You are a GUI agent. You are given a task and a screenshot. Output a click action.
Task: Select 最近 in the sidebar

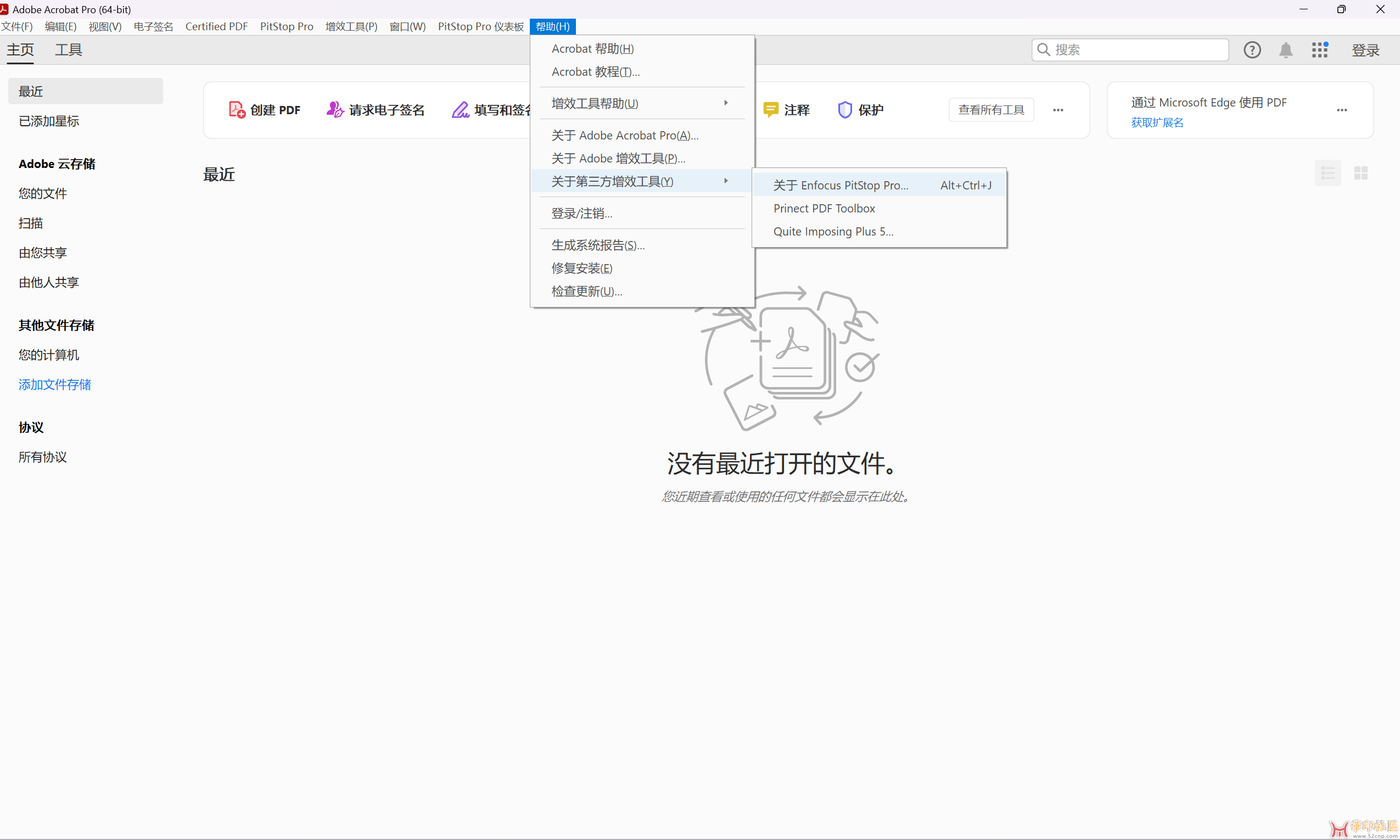(85, 91)
